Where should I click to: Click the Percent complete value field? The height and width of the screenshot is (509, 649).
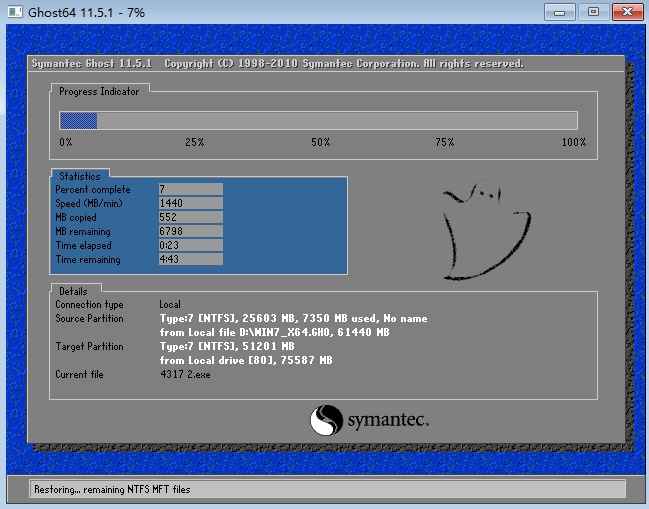[x=190, y=189]
